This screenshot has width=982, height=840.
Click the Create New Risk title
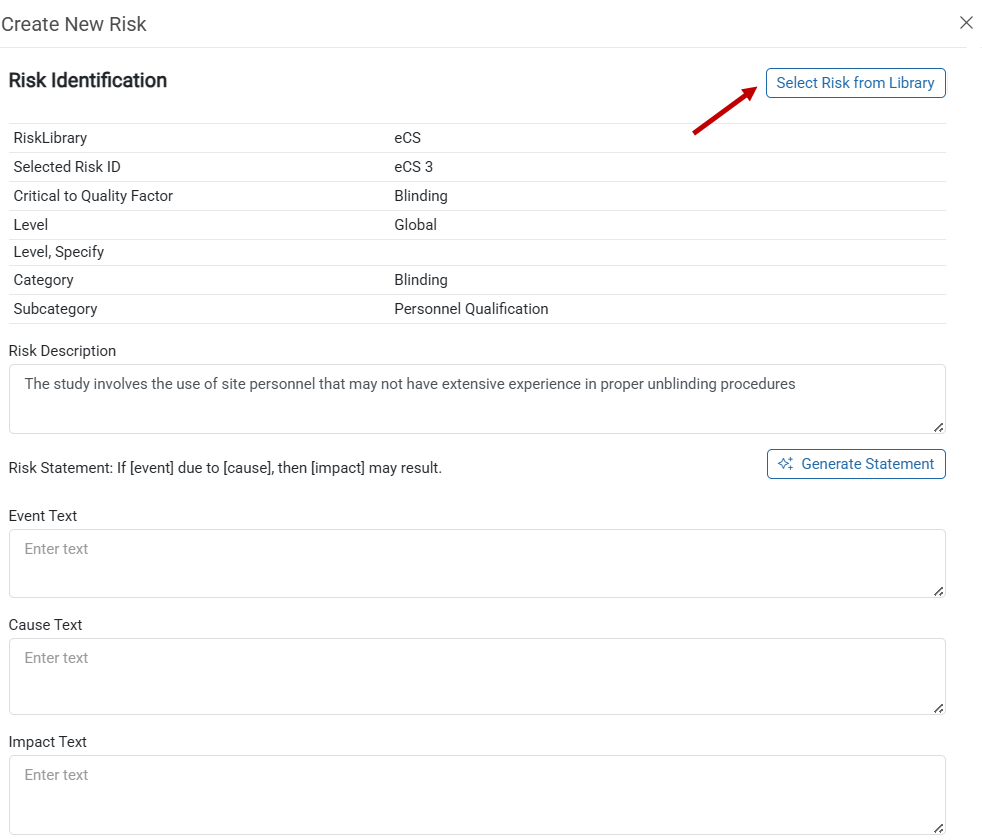(x=73, y=24)
